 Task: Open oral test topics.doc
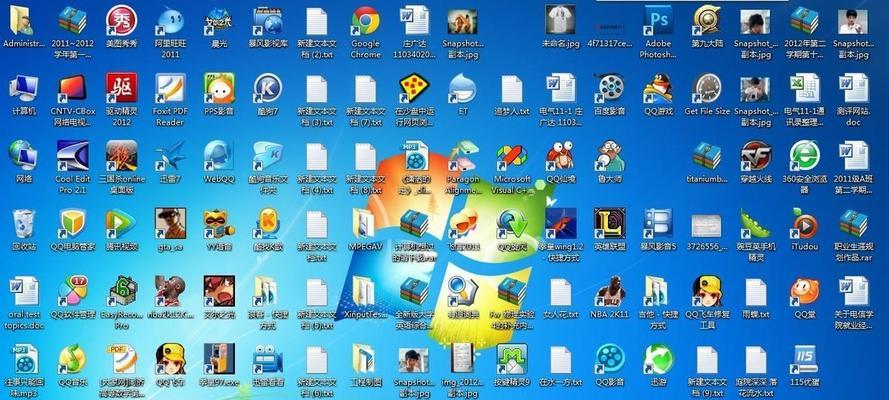point(24,291)
